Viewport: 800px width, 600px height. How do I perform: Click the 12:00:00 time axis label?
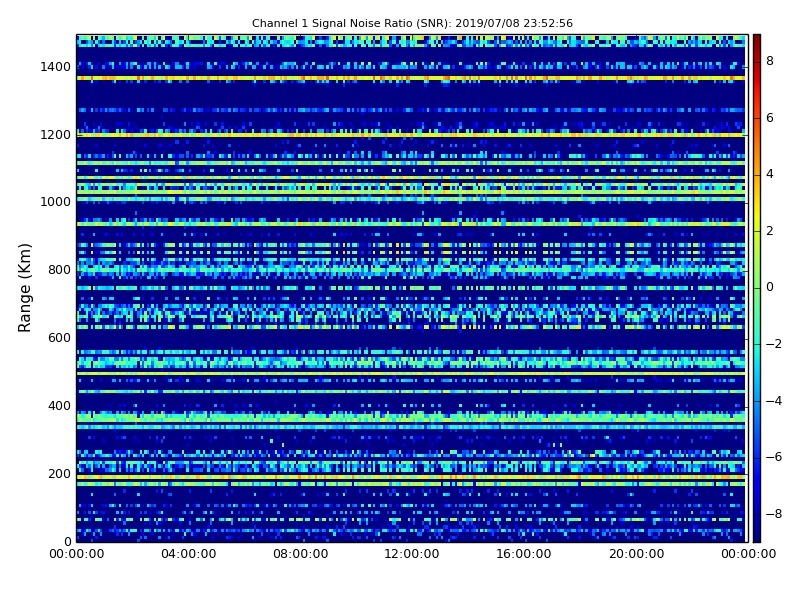pyautogui.click(x=412, y=554)
